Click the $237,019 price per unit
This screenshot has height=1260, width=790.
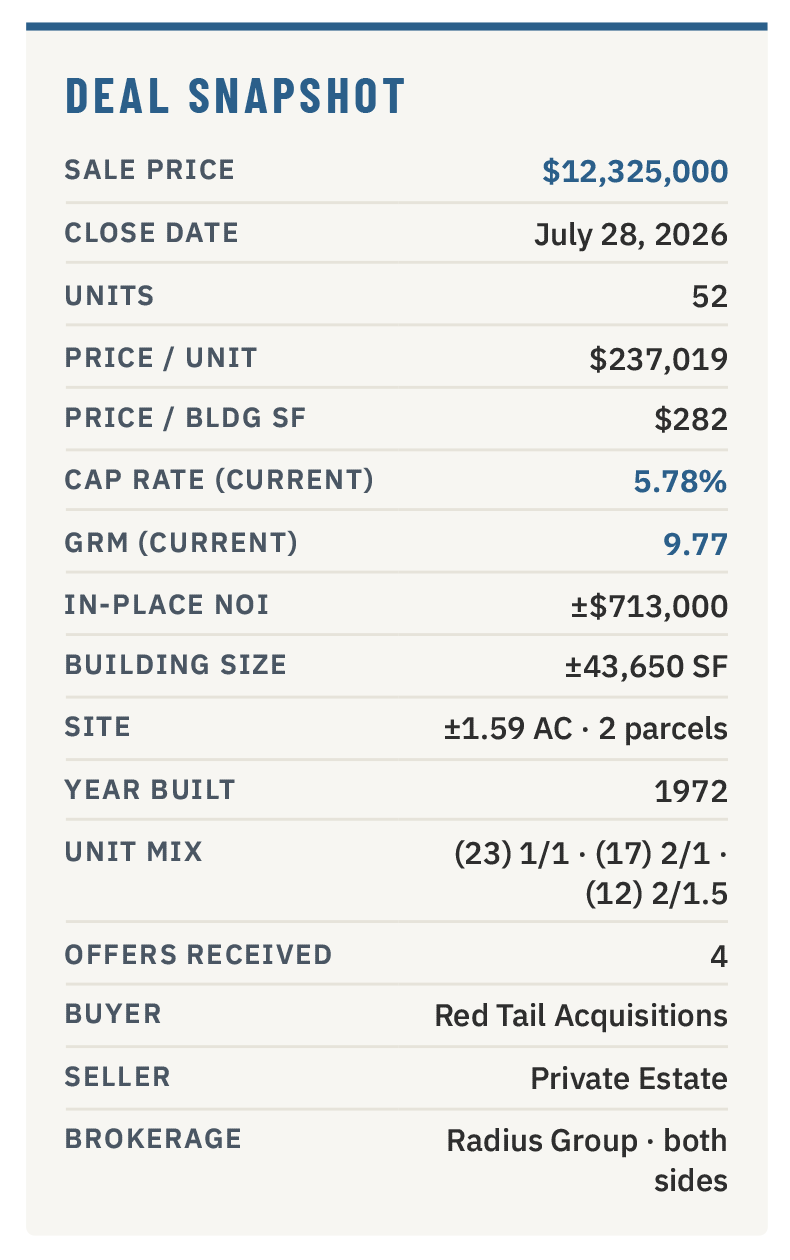click(658, 358)
